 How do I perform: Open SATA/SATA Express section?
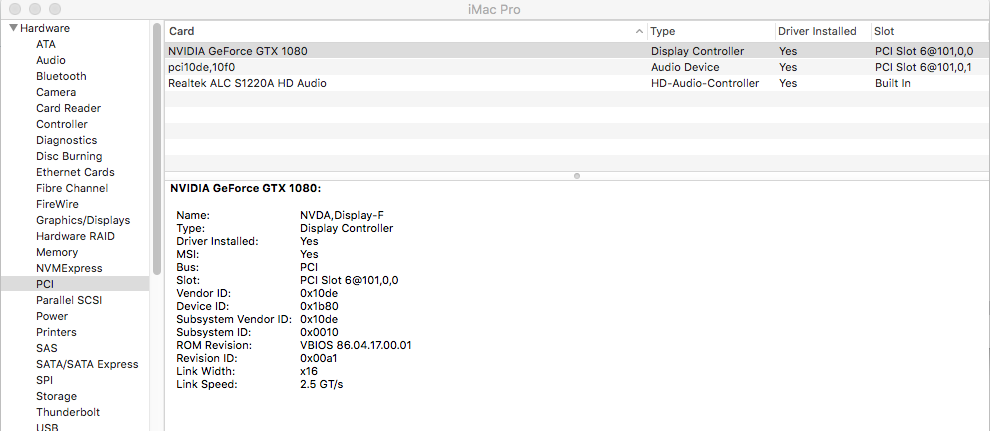(87, 364)
